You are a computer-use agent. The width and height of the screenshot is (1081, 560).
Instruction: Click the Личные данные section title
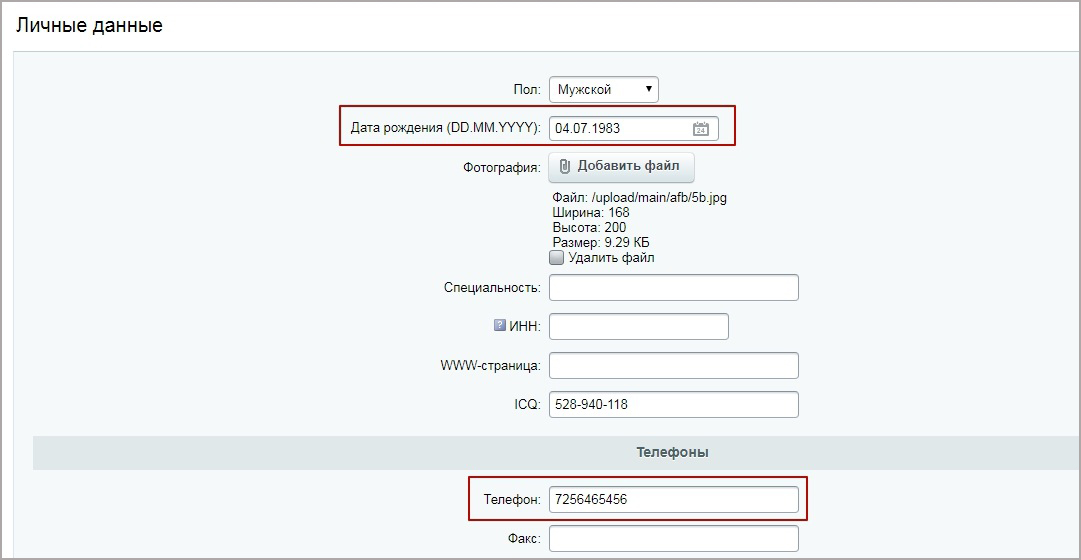[x=89, y=26]
